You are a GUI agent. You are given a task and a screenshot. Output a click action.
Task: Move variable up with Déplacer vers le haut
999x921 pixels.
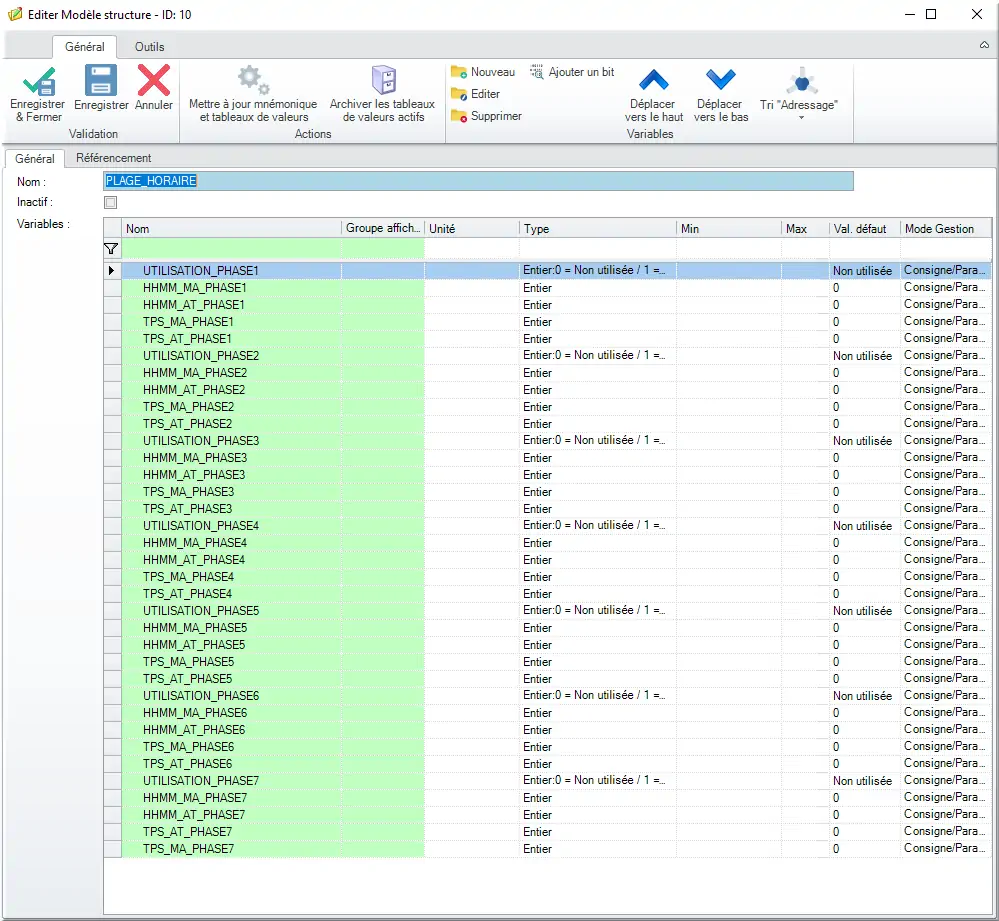(654, 94)
